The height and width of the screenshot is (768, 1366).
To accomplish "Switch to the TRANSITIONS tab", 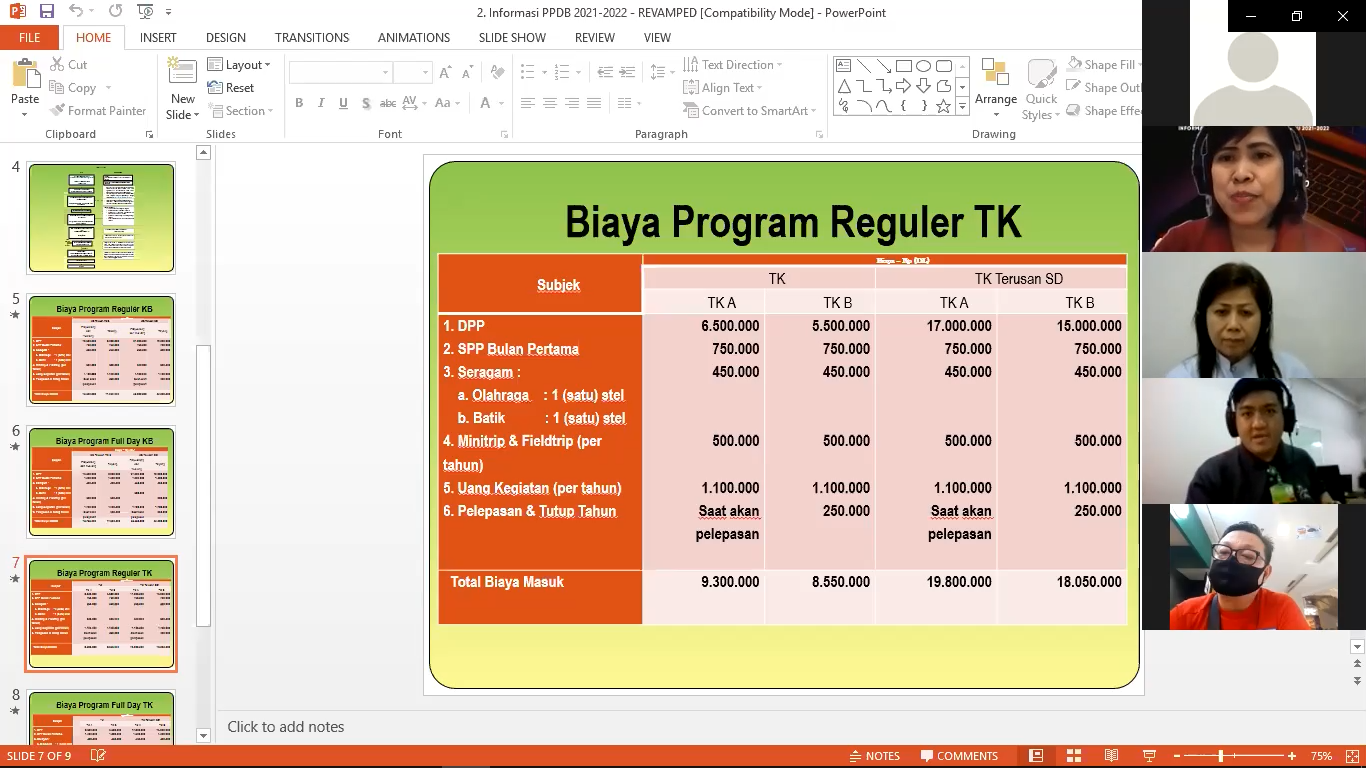I will (312, 38).
